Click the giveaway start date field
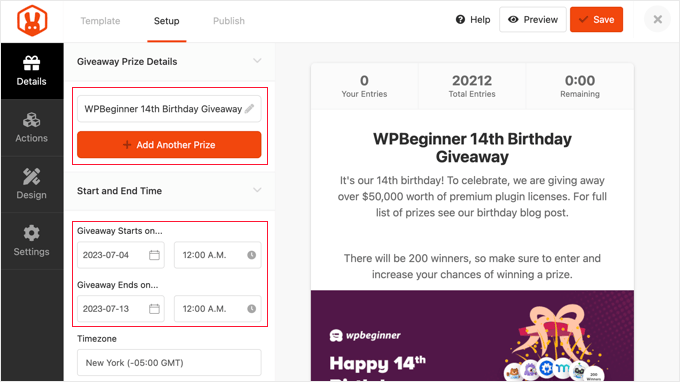This screenshot has height=382, width=680. click(x=121, y=255)
